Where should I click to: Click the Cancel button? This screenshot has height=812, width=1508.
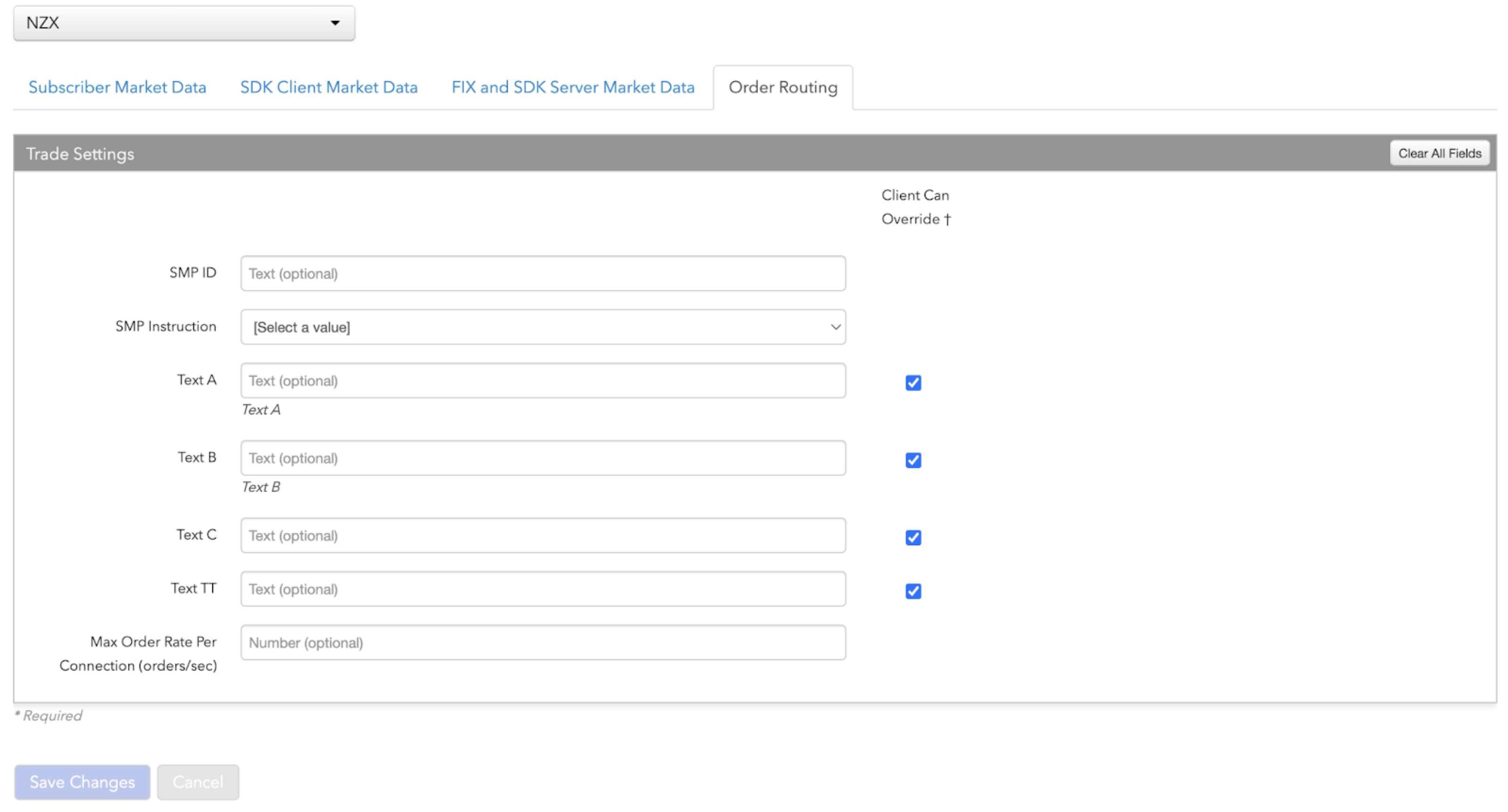click(198, 782)
